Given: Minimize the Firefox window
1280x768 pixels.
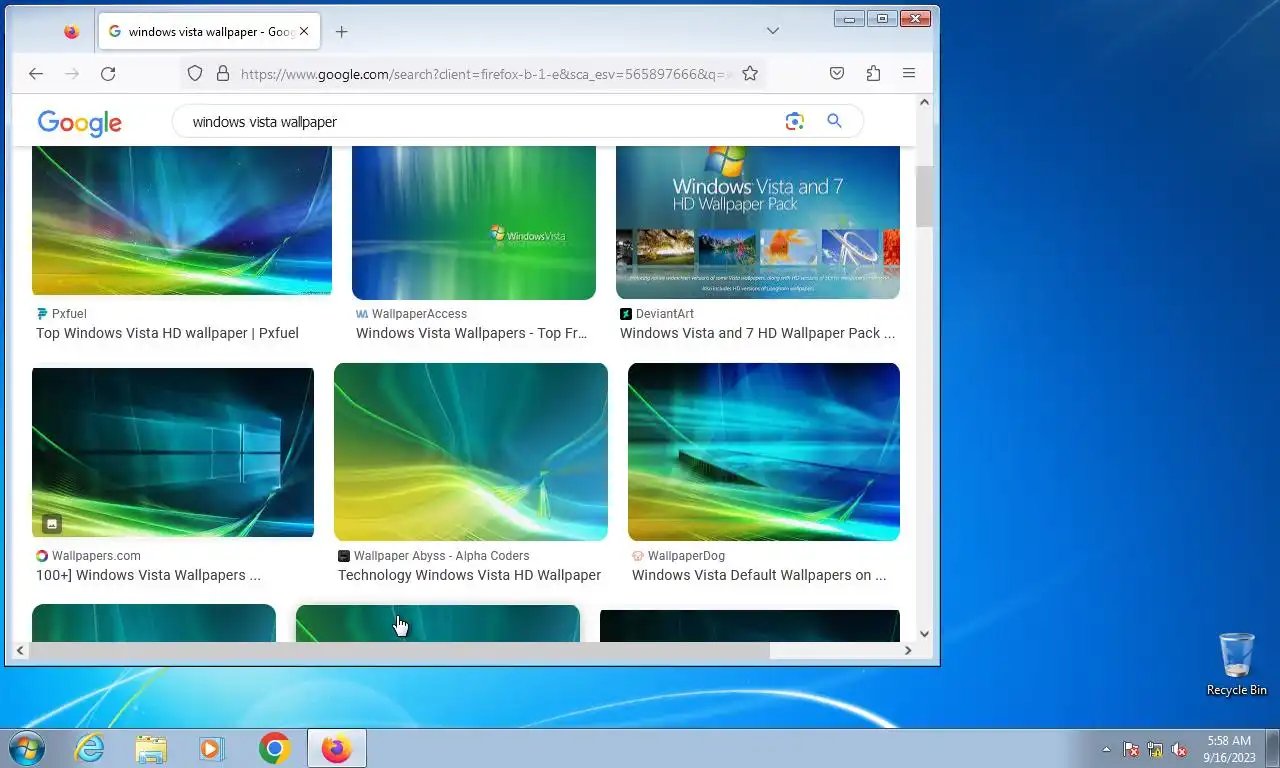Looking at the screenshot, I should [x=849, y=18].
